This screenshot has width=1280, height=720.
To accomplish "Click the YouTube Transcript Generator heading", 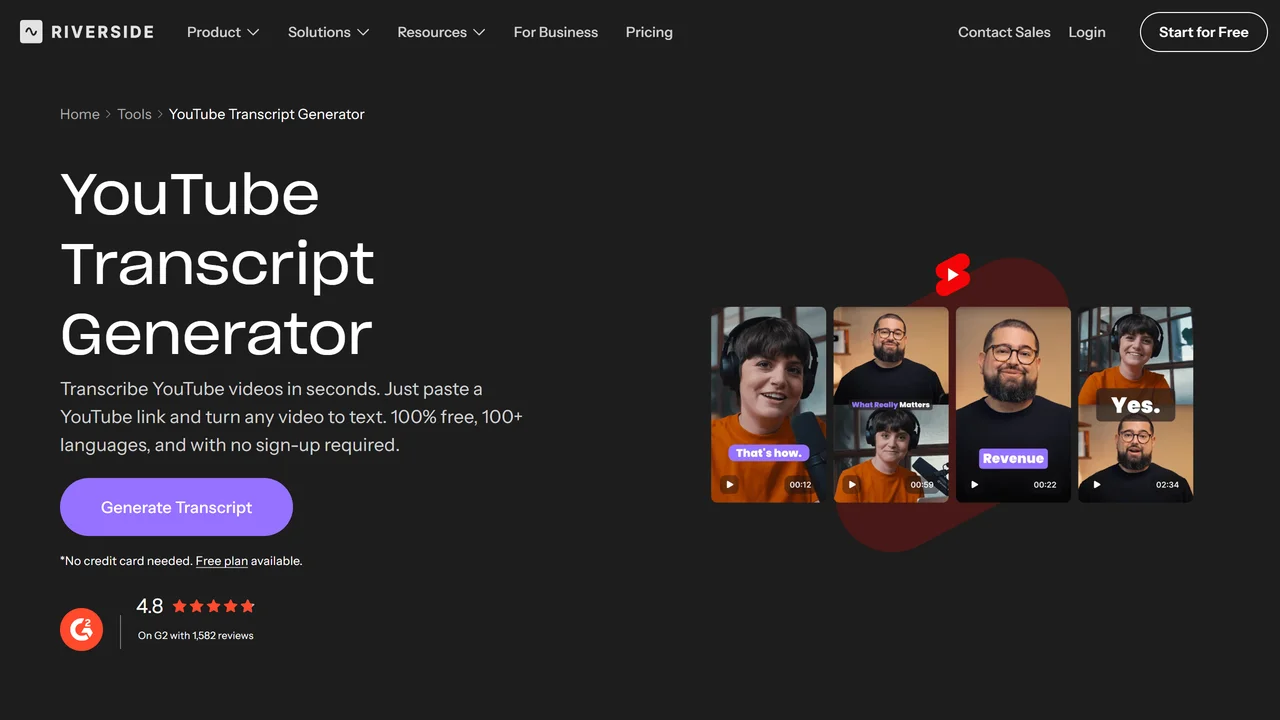I will pos(217,263).
